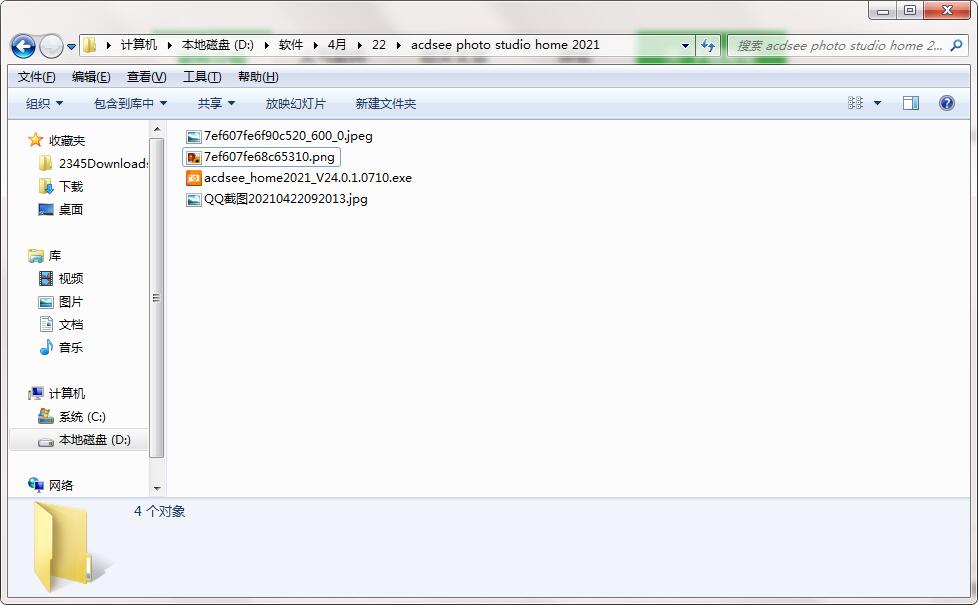Select the 7ef607fe6f90c520_600_0.jpeg file icon

194,137
